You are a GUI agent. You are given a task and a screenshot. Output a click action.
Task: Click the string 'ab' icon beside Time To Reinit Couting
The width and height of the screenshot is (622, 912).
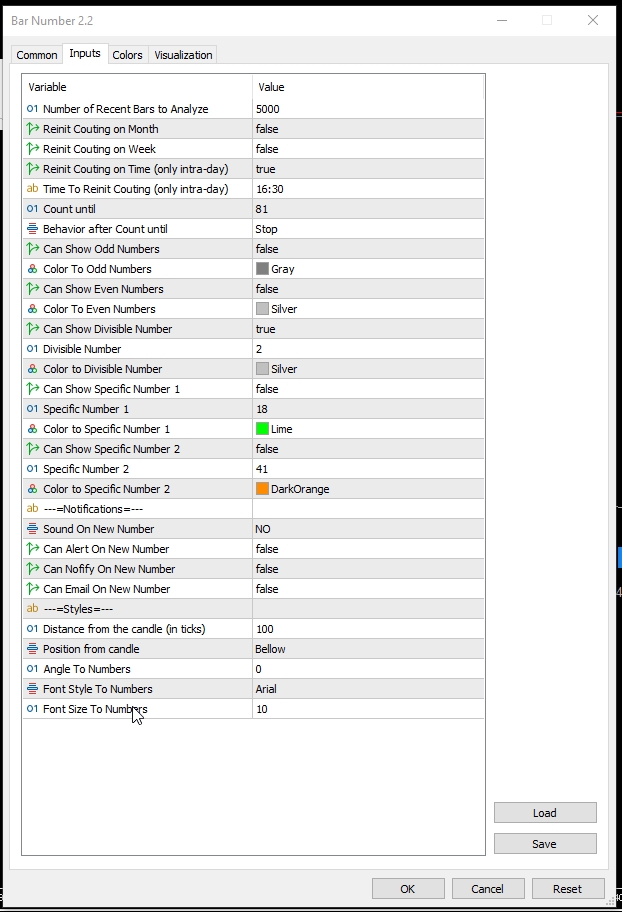(32, 189)
